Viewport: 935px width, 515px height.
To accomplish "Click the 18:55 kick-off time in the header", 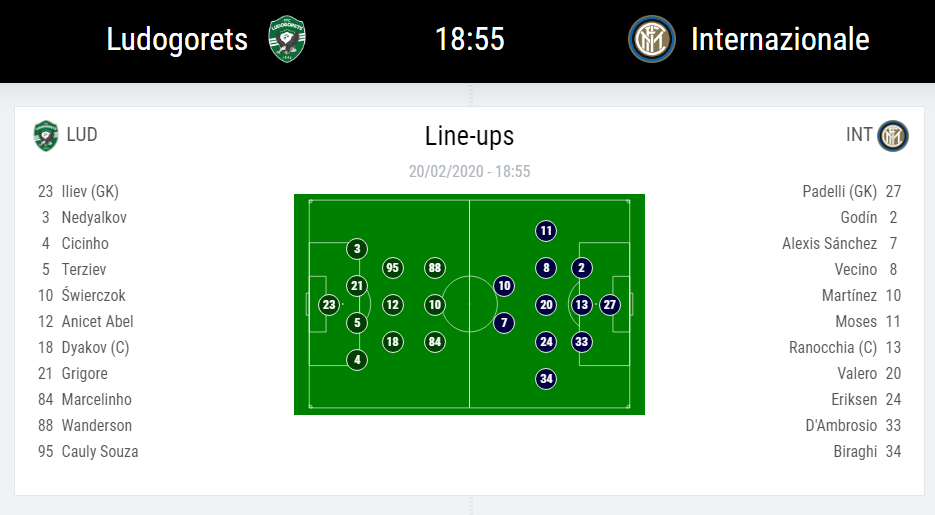I will (x=469, y=40).
